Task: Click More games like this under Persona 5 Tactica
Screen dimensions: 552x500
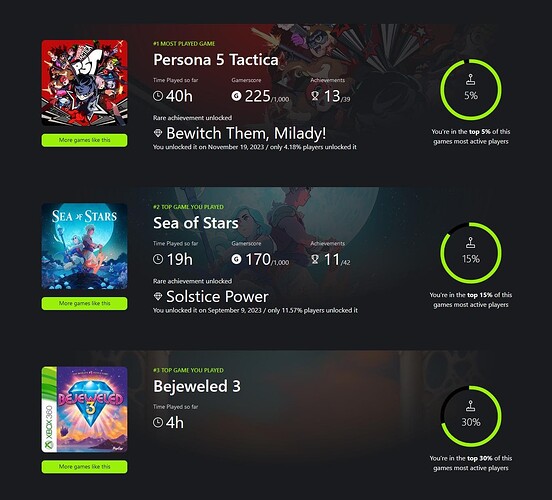Action: [x=84, y=140]
